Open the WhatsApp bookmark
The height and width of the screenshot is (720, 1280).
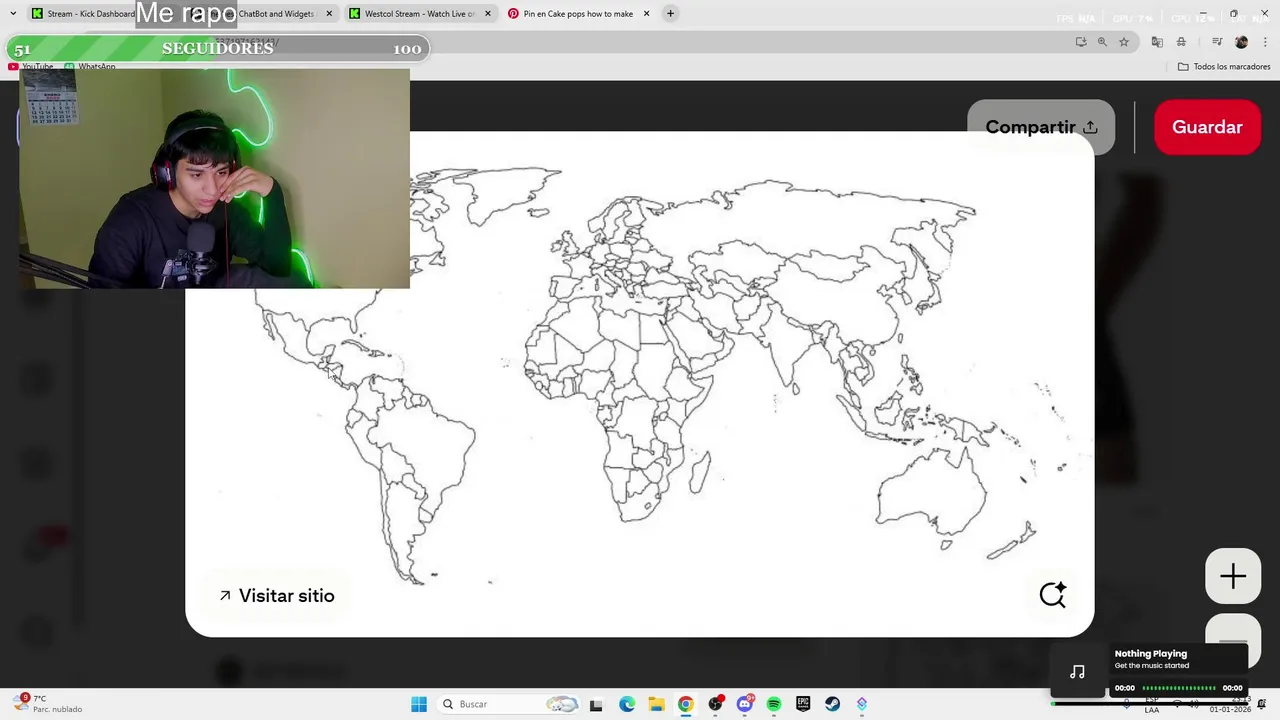pos(90,67)
